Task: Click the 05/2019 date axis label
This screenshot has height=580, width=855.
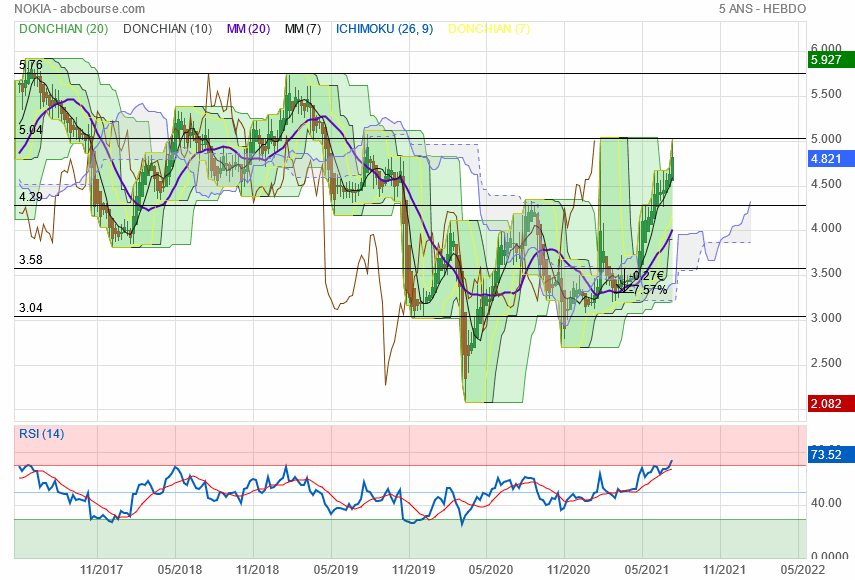Action: 335,570
